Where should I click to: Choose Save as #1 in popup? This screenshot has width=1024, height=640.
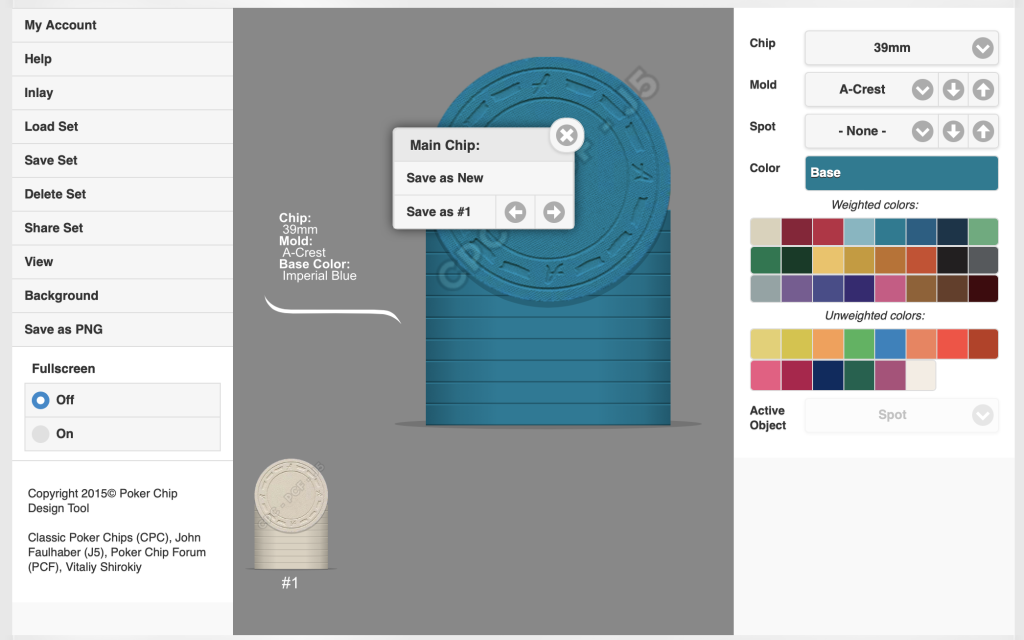[x=444, y=212]
